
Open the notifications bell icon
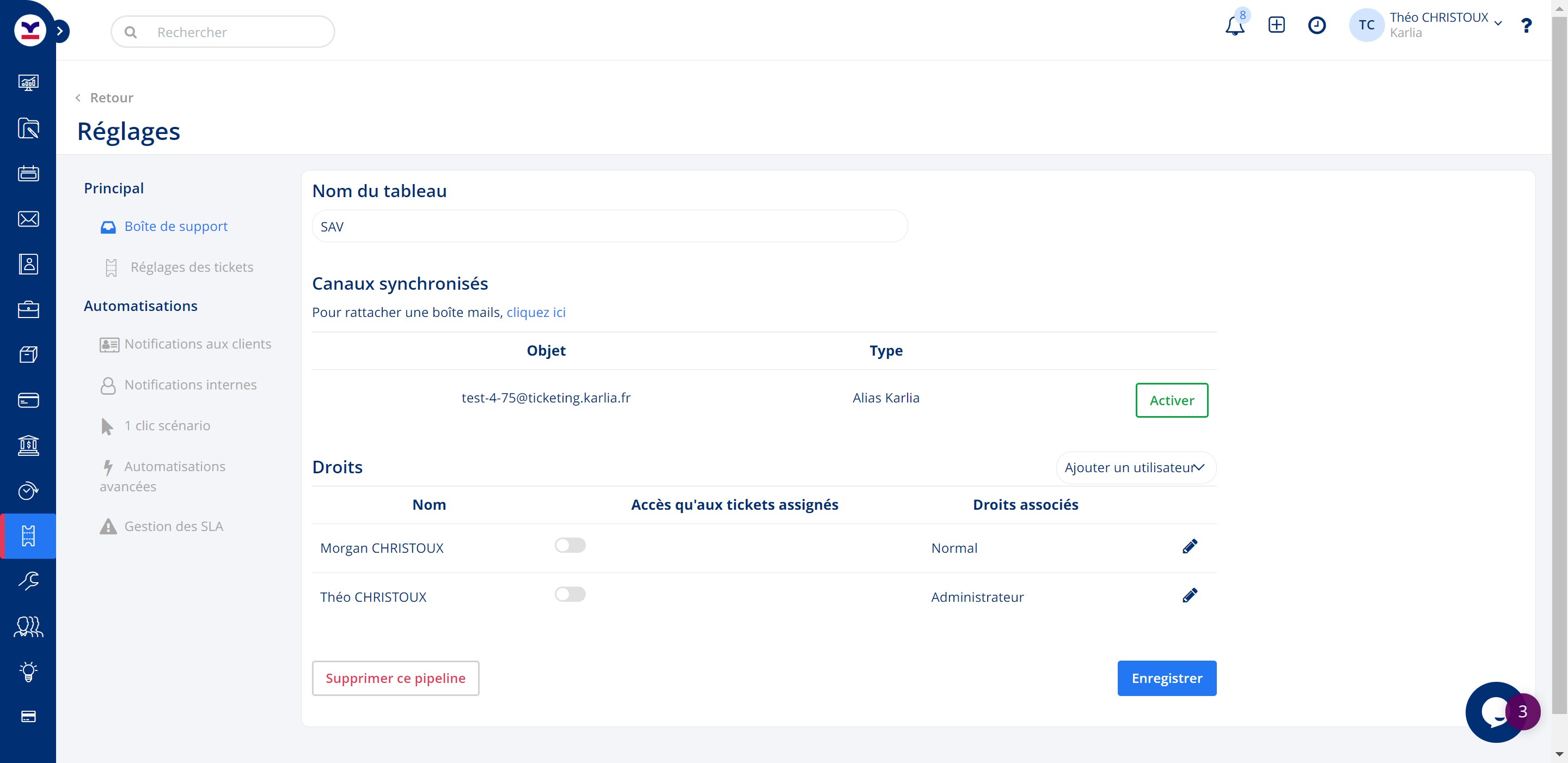(1234, 26)
